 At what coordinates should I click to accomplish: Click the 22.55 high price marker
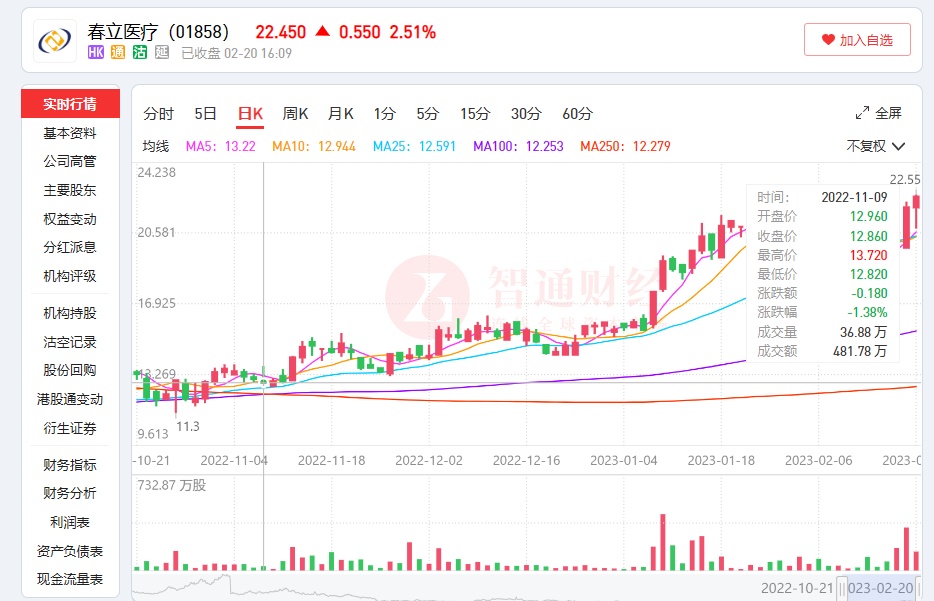coord(905,179)
